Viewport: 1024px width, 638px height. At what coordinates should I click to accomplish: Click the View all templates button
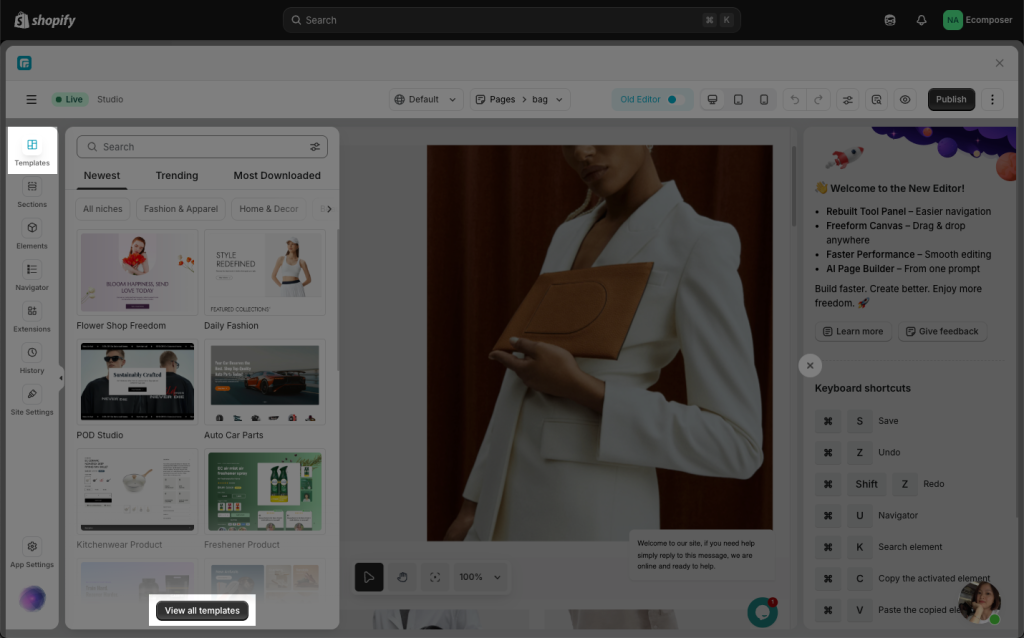[202, 611]
